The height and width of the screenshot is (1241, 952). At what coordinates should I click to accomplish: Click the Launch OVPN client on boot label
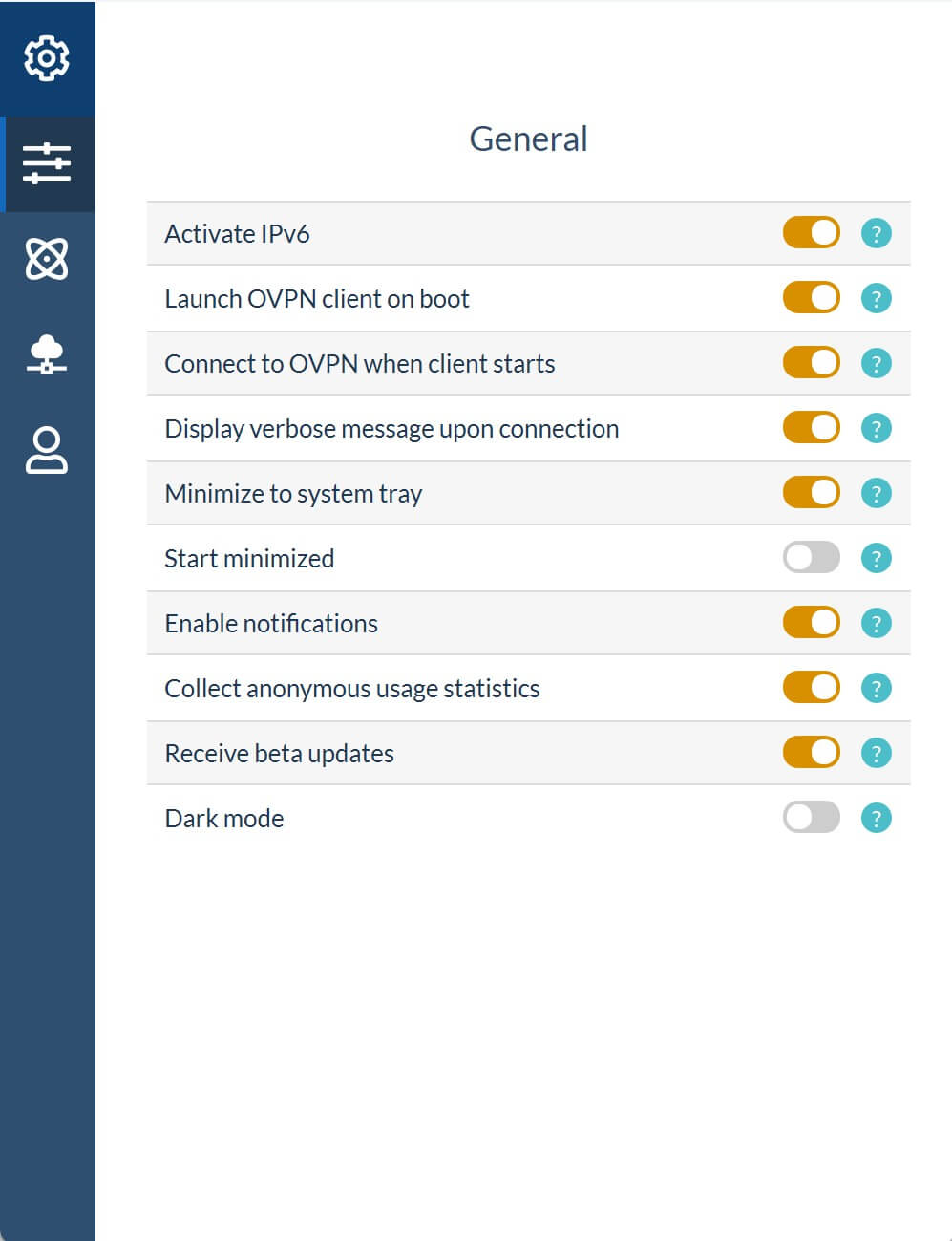(317, 299)
